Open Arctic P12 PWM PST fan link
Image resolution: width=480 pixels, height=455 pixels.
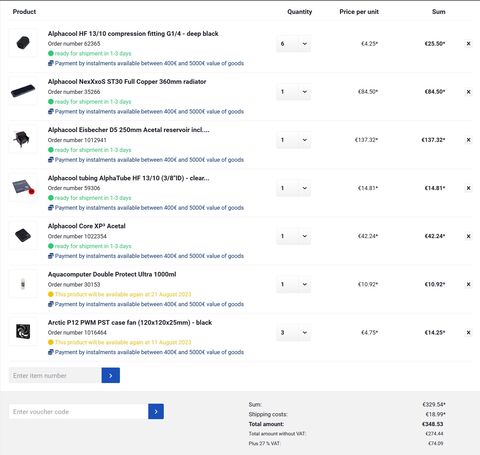[x=130, y=322]
